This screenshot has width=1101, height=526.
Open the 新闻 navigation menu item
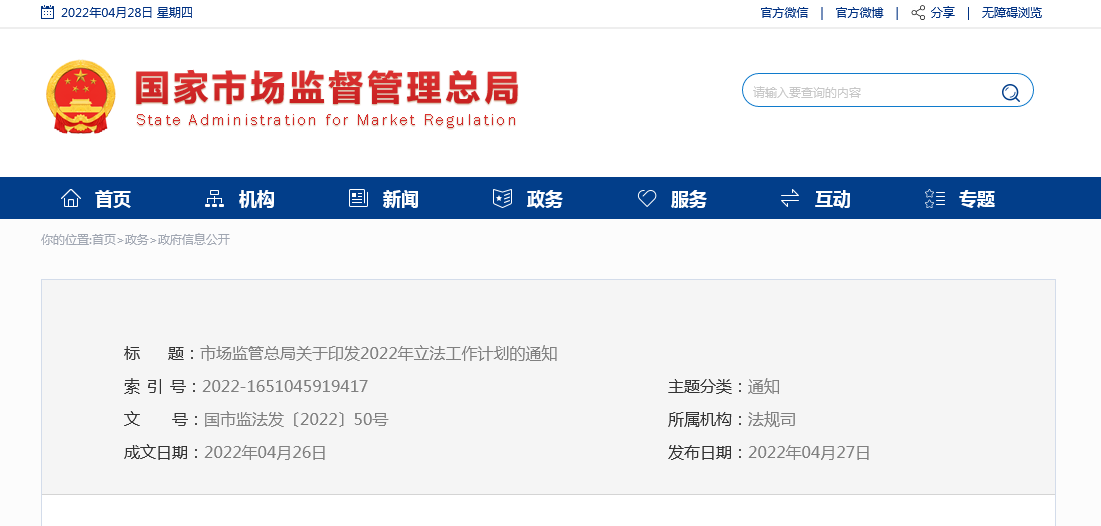(400, 199)
